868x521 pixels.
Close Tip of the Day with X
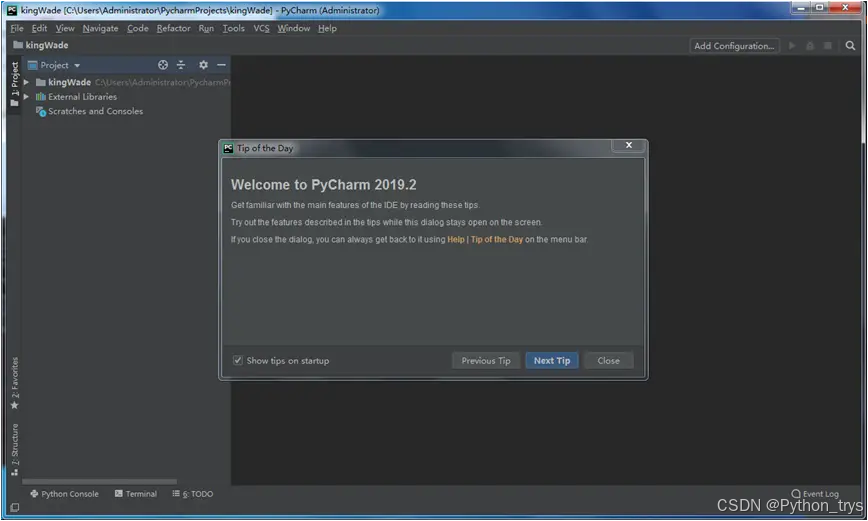coord(629,145)
